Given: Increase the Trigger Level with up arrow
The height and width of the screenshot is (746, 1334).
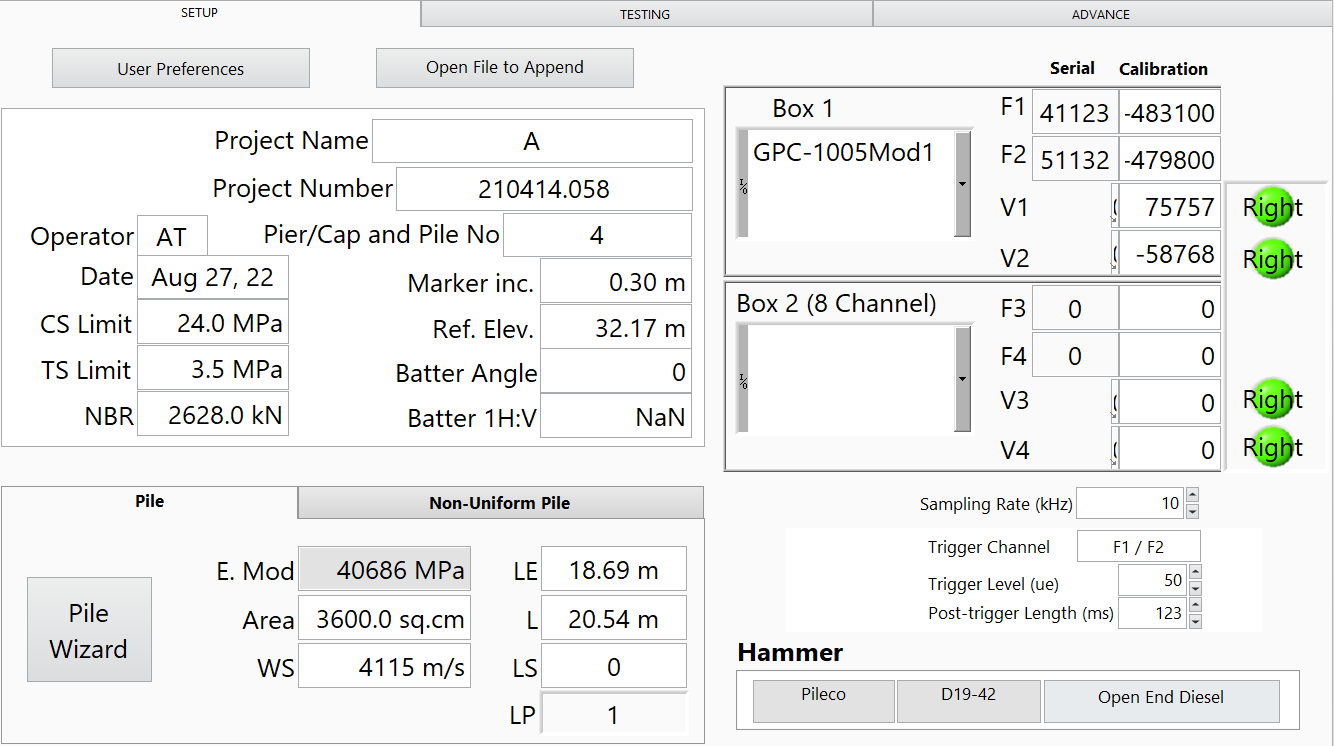Looking at the screenshot, I should tap(1195, 573).
